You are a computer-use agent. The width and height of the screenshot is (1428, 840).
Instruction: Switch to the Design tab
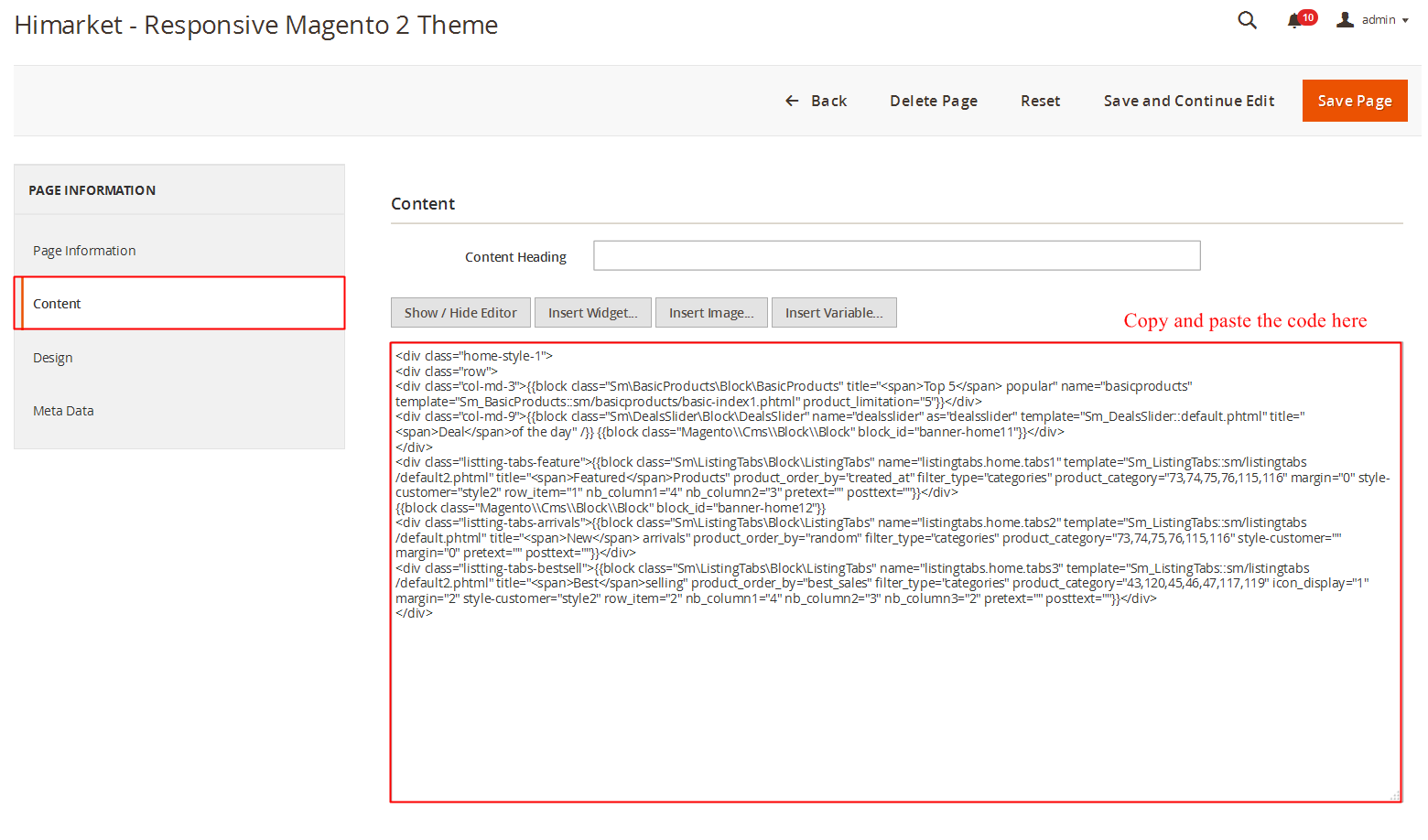tap(179, 358)
